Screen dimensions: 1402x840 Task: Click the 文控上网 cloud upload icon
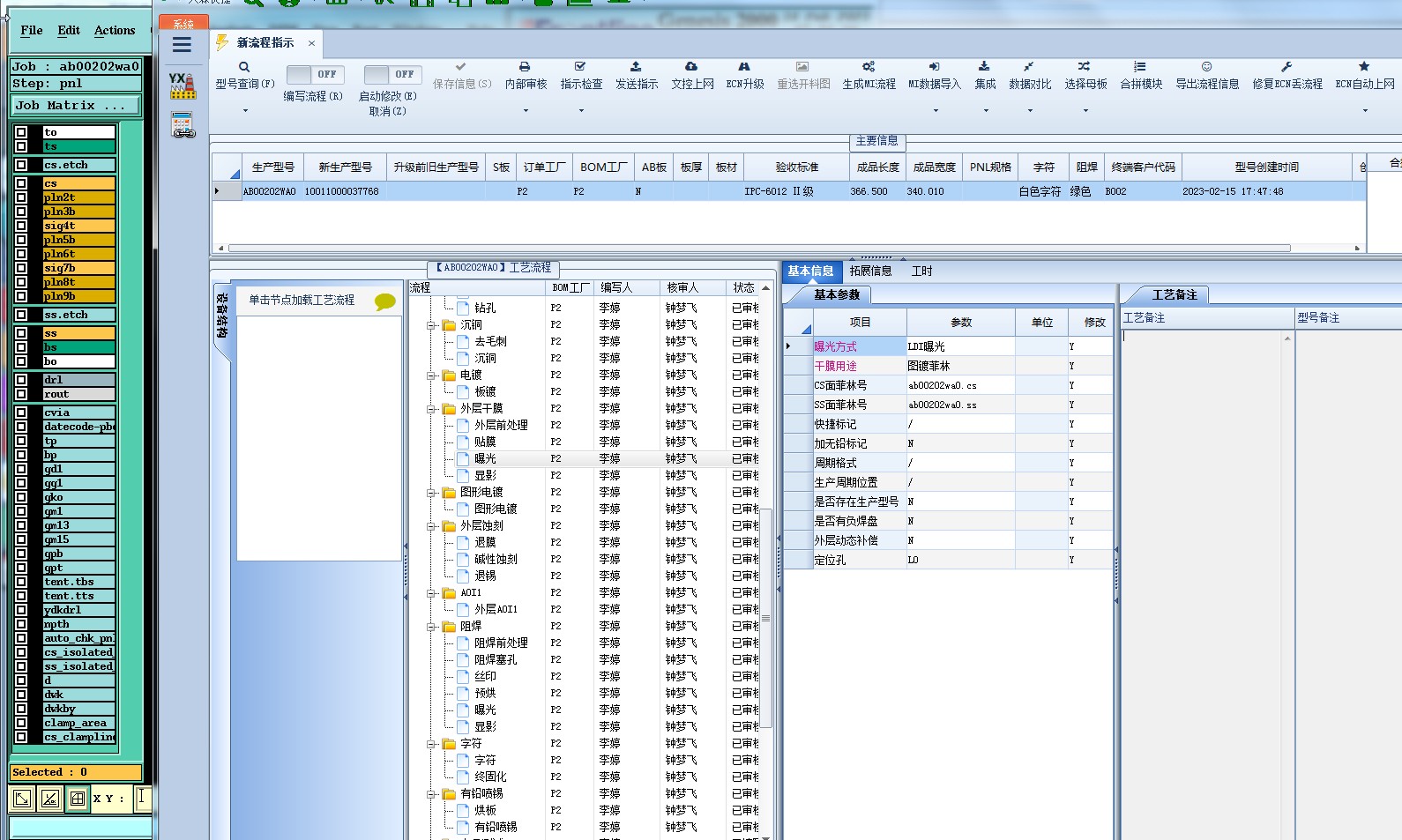point(691,66)
